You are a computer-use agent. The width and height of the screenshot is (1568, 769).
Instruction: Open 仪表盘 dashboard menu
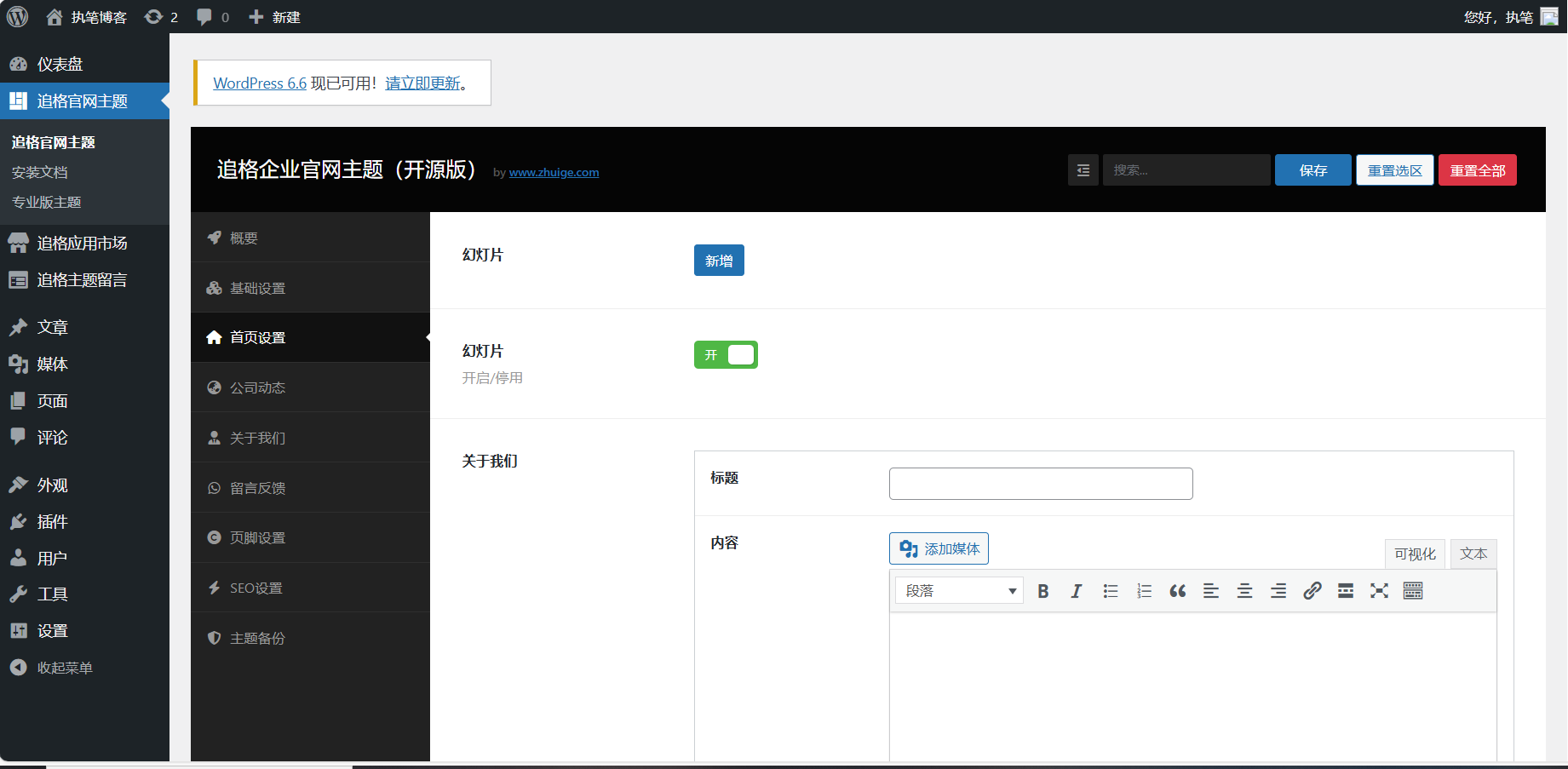84,64
